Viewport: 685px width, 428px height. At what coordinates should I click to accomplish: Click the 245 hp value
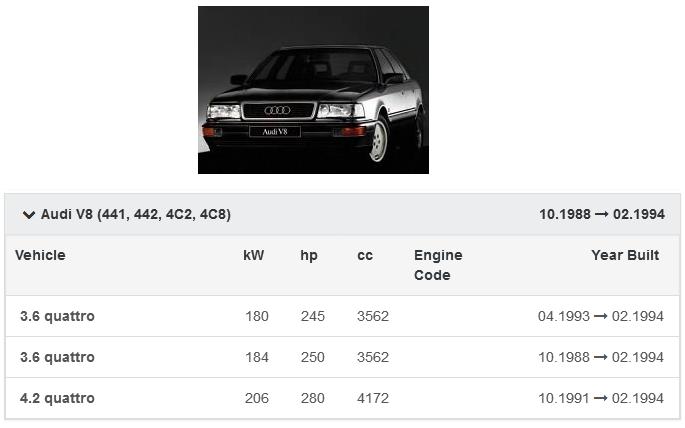(x=313, y=317)
